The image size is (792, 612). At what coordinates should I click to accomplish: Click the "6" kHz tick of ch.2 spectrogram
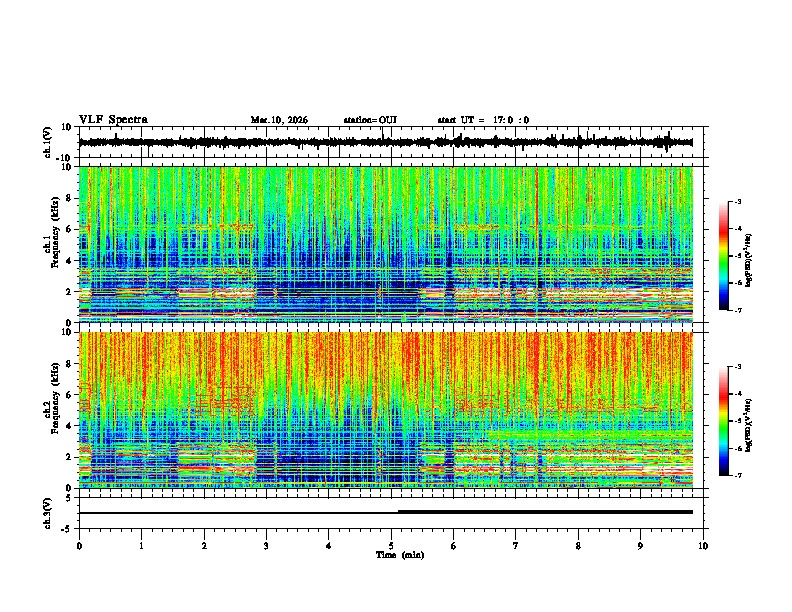(69, 395)
